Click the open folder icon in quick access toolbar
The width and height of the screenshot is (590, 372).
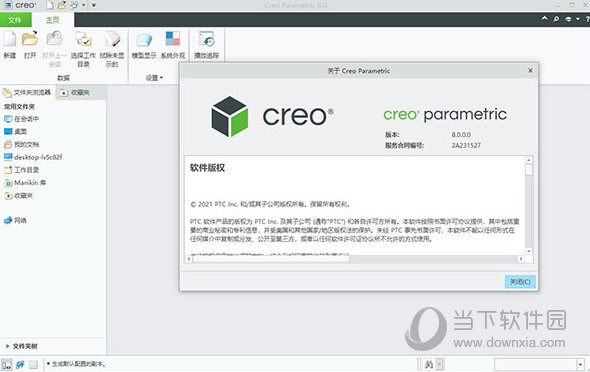point(62,5)
